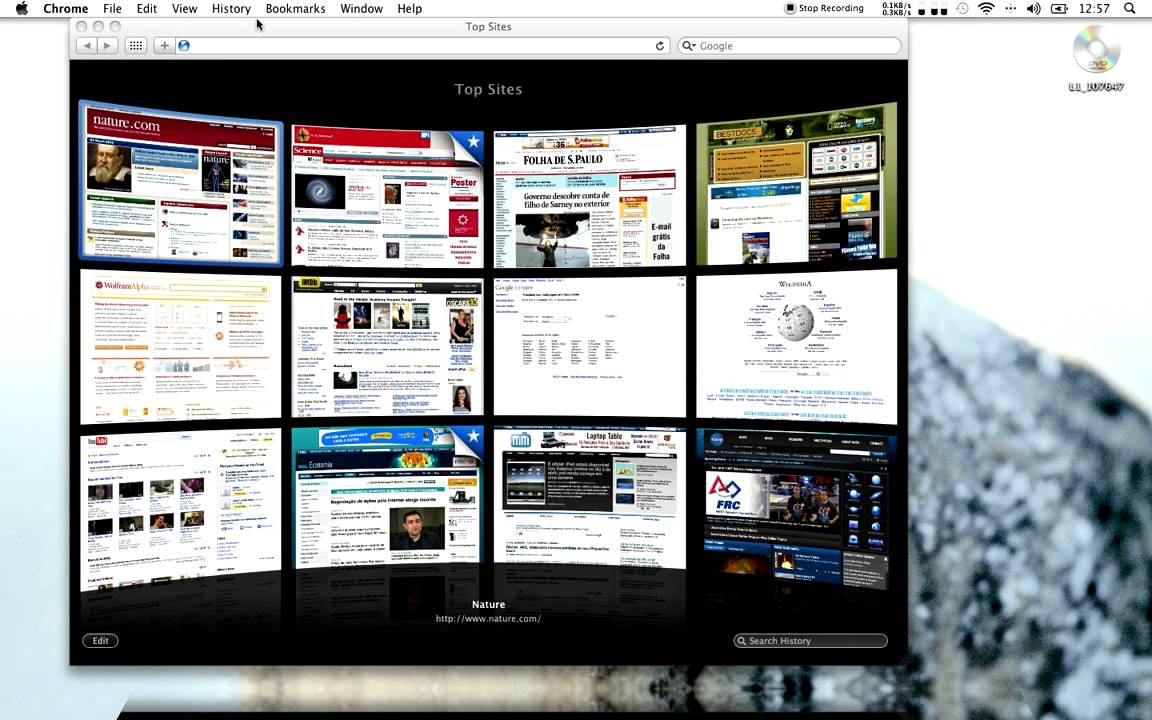Click the blue star corner on Economia thumbnail

(470, 439)
